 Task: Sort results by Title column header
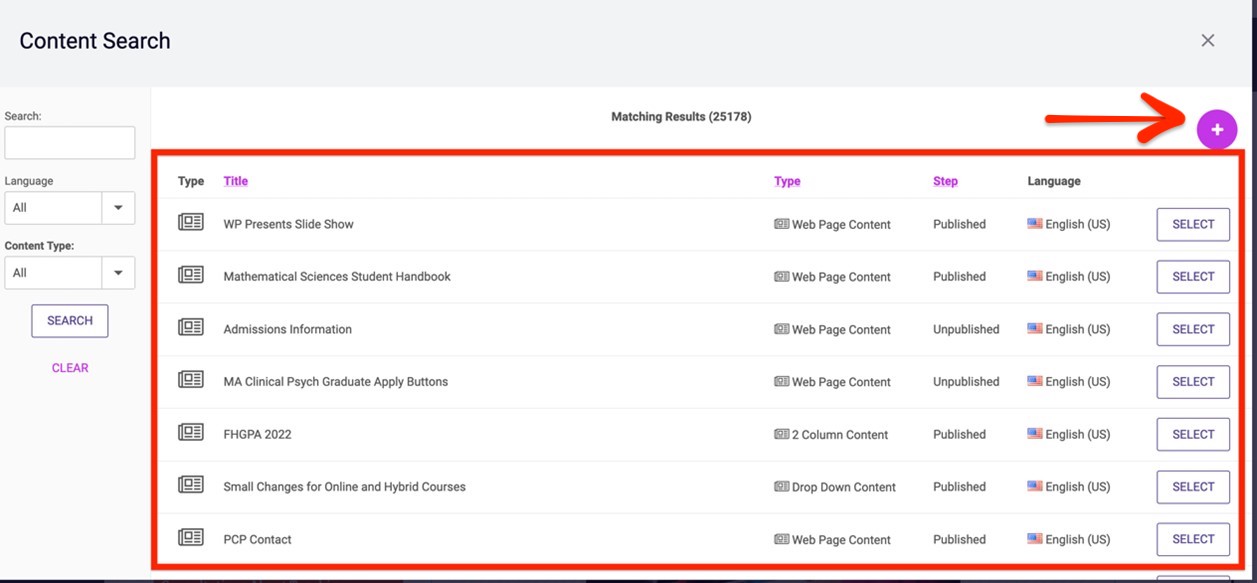pyautogui.click(x=236, y=181)
